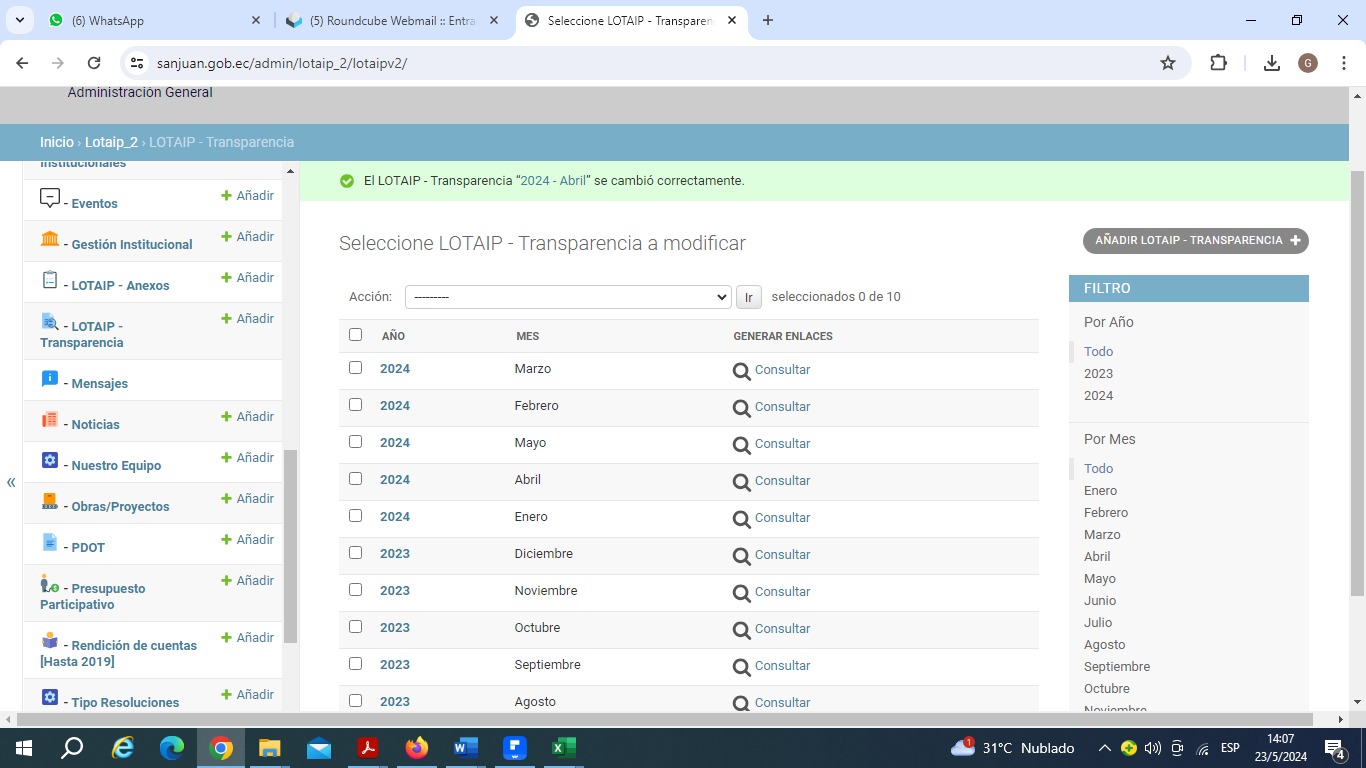Screen dimensions: 1366x768
Task: Open the Acción dropdown menu
Action: [568, 297]
